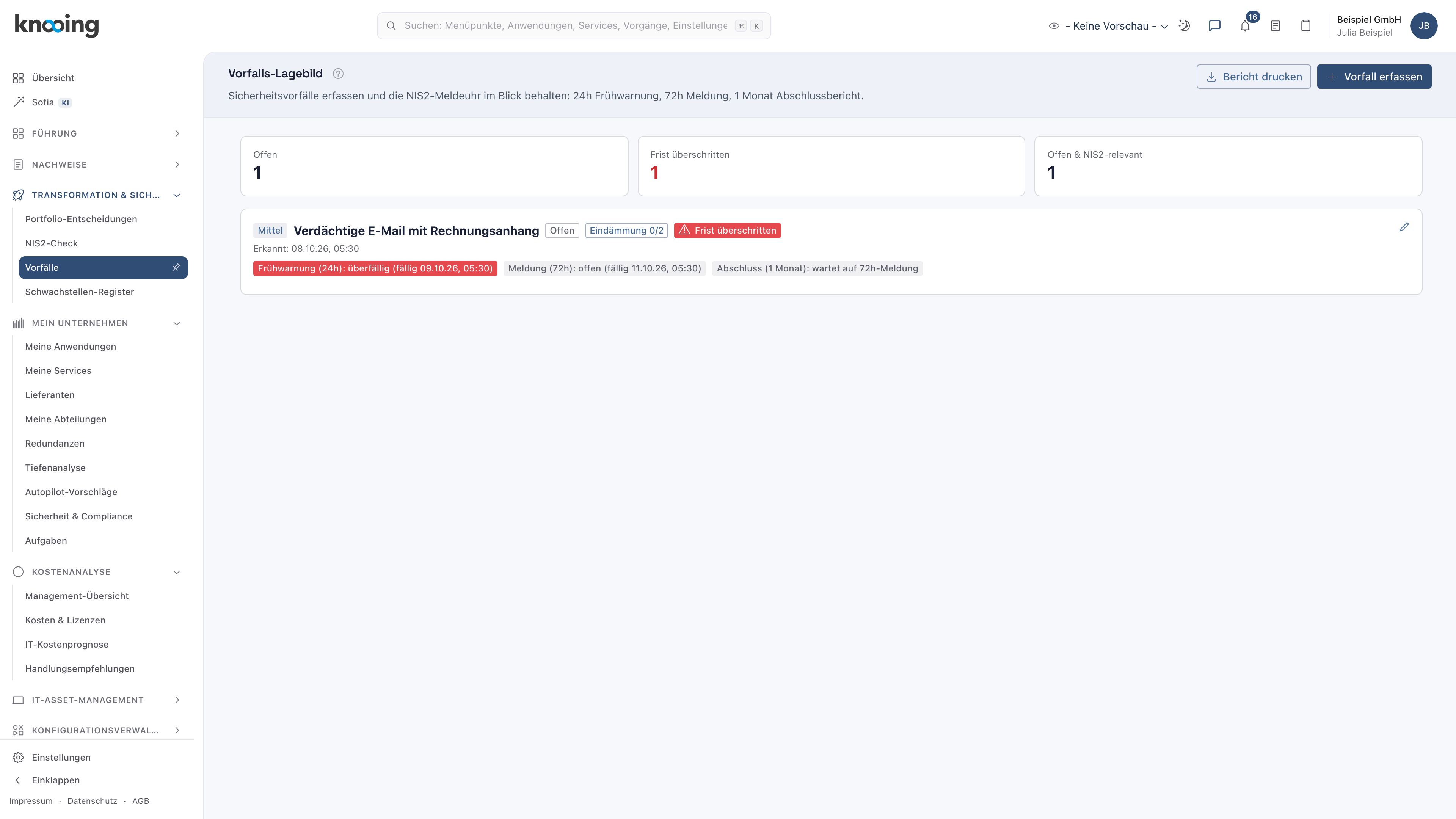Edit the incident with the pencil icon

(1404, 227)
